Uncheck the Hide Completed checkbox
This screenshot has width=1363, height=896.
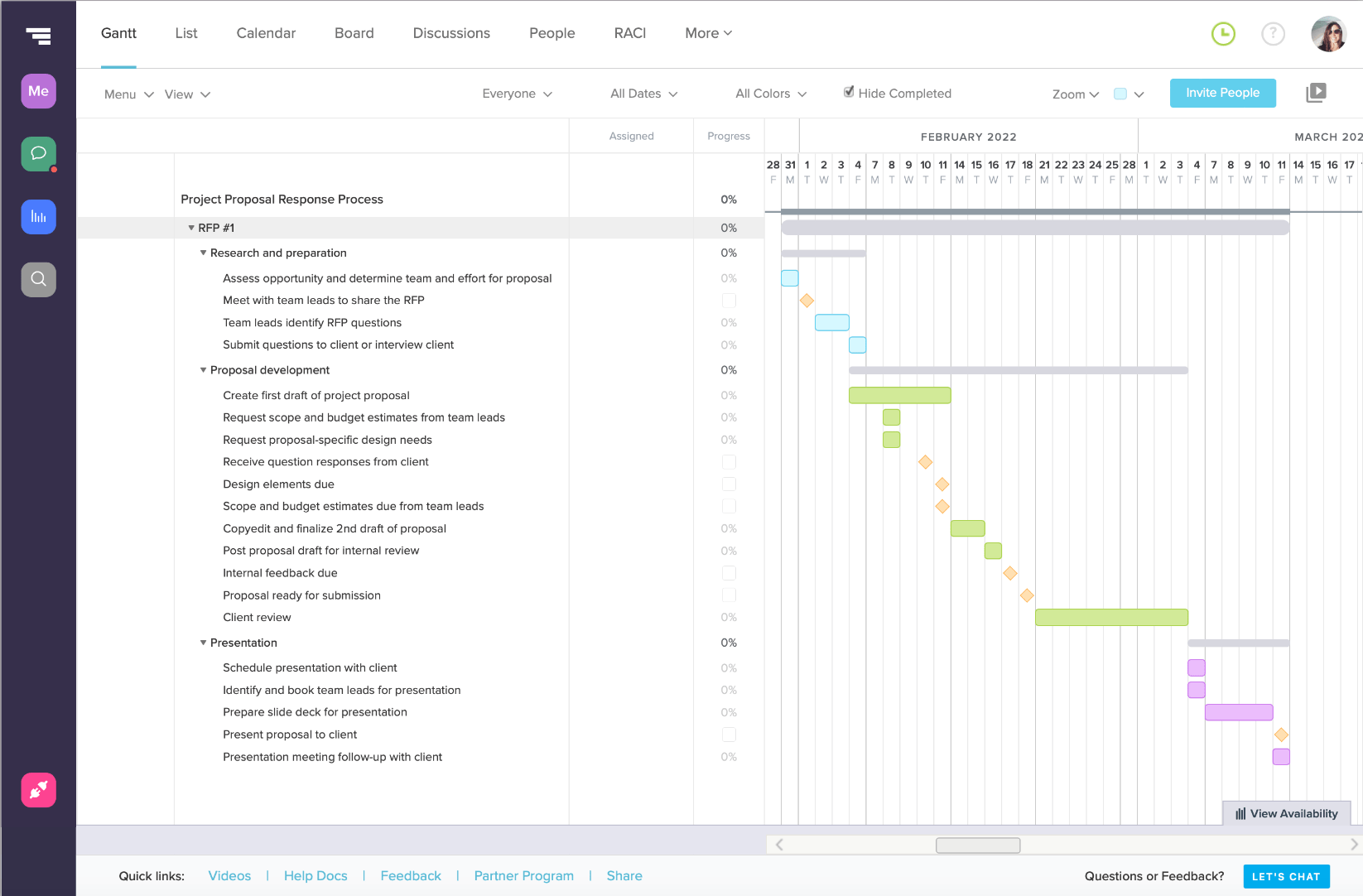point(849,91)
